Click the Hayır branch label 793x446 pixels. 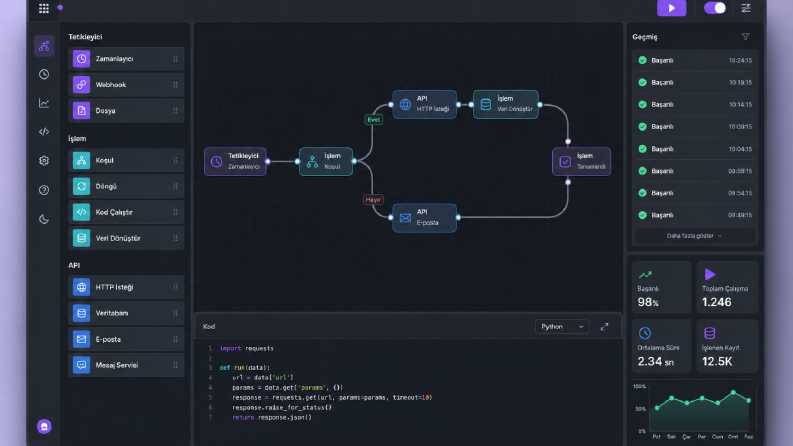click(x=373, y=200)
